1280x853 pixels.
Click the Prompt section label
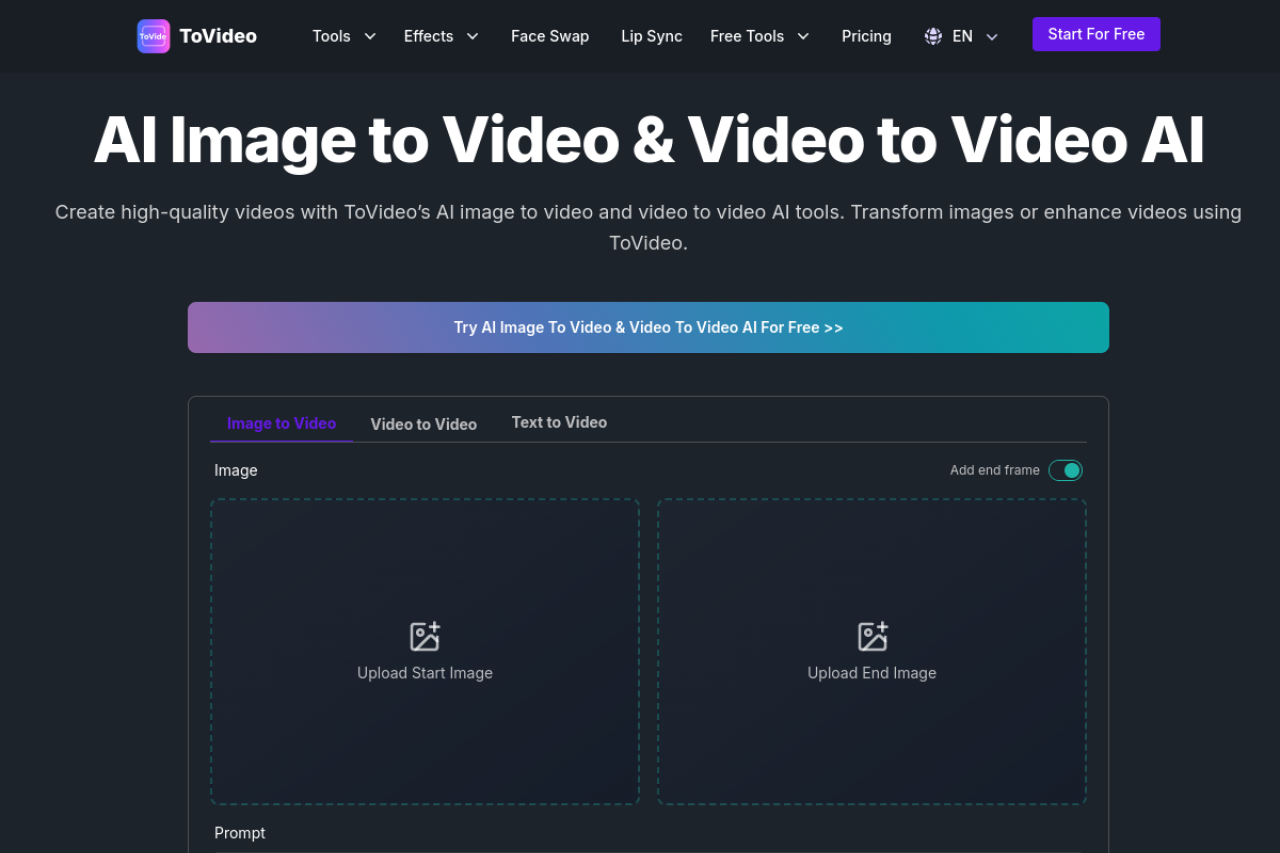[240, 833]
